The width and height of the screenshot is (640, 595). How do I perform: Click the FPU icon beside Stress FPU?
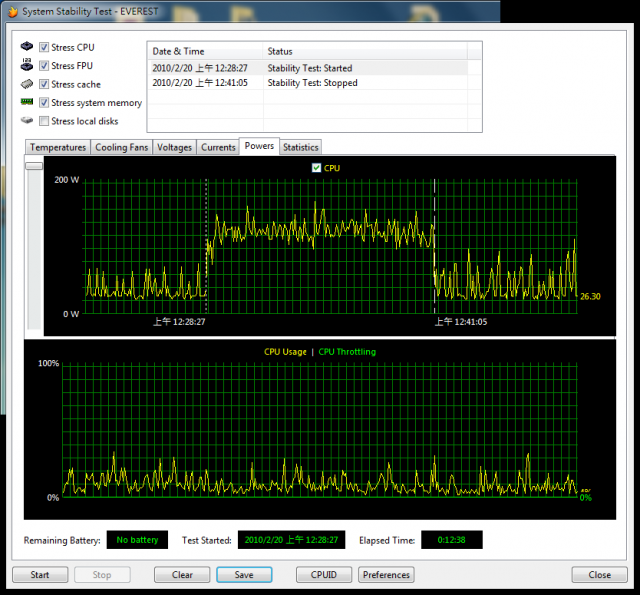click(27, 64)
